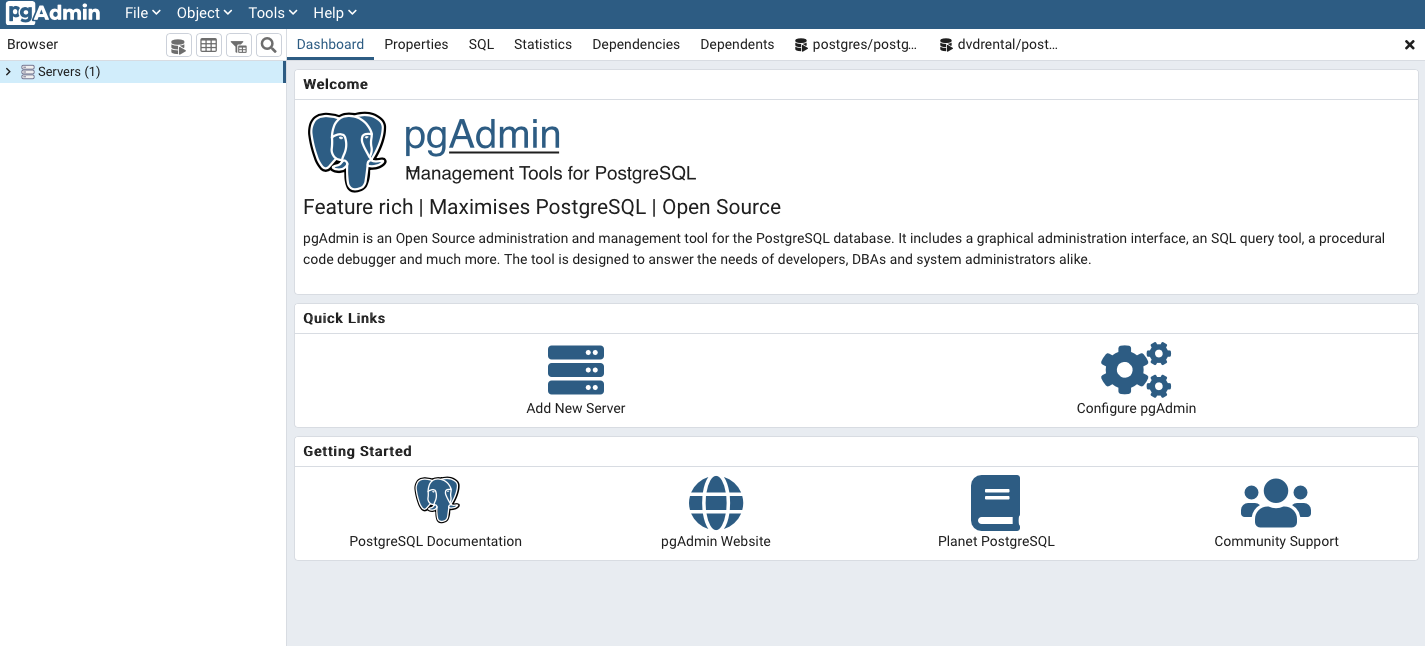This screenshot has width=1425, height=646.
Task: Click the PostgreSQL Documentation elephant icon
Action: pyautogui.click(x=437, y=499)
